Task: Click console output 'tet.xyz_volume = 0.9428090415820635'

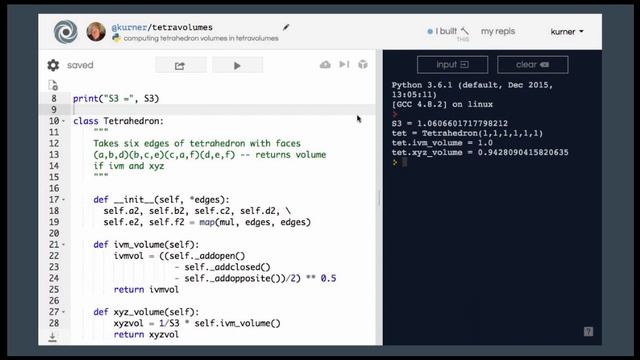Action: (480, 153)
